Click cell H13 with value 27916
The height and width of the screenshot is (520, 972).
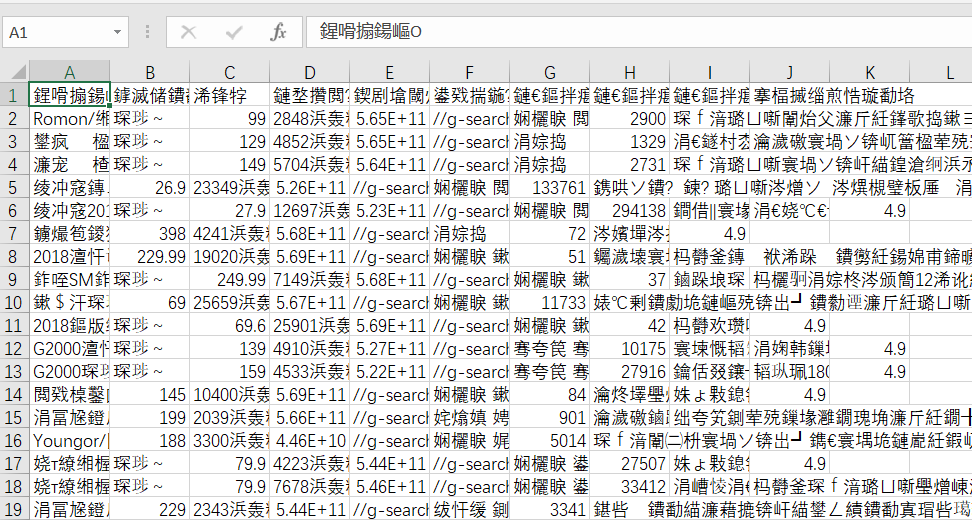(x=629, y=371)
